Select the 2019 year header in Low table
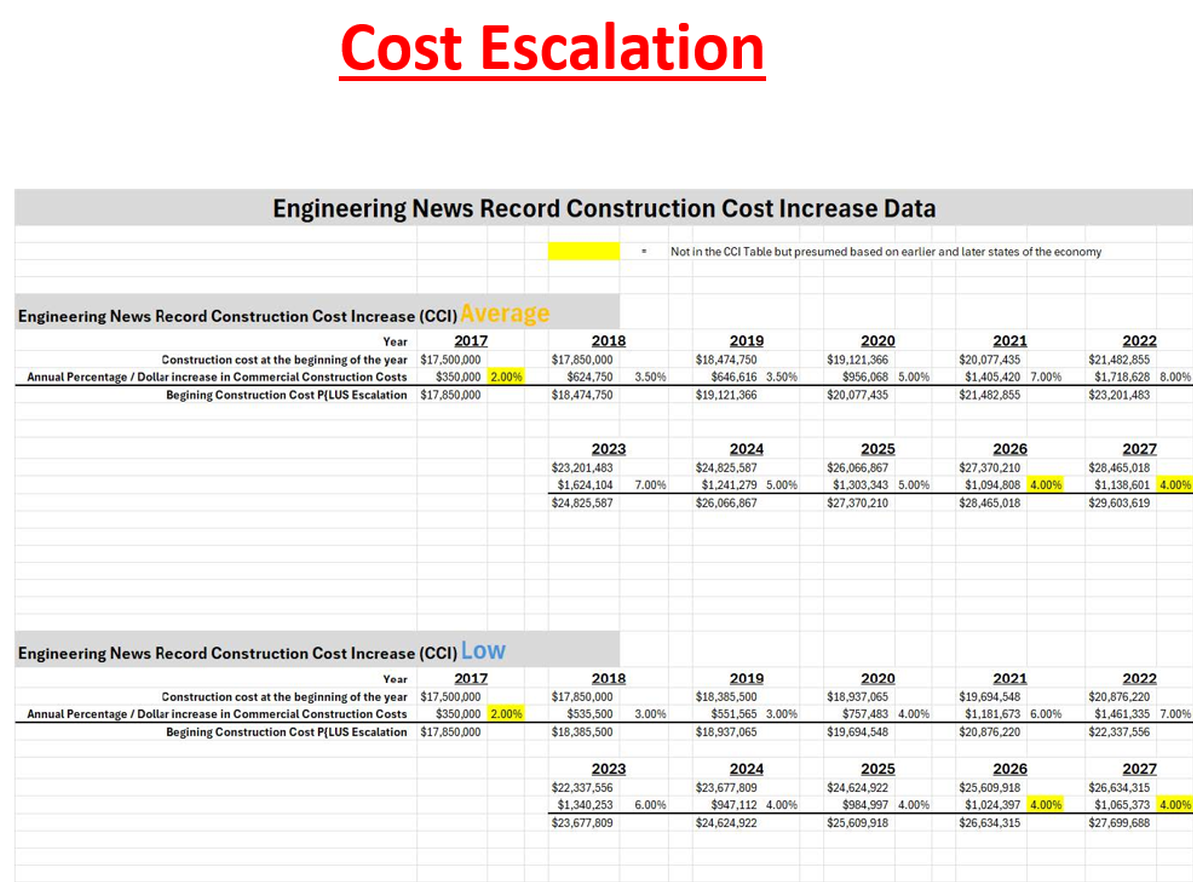The width and height of the screenshot is (1193, 882). tap(746, 678)
